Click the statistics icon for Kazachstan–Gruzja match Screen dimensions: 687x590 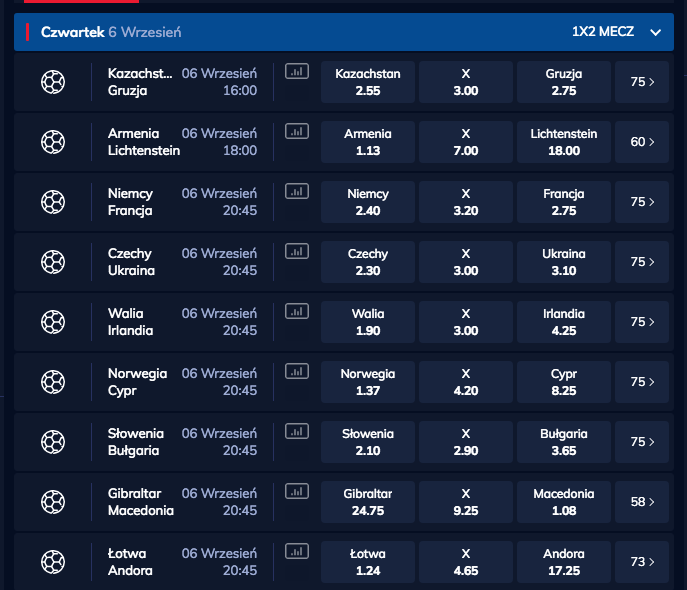(x=297, y=71)
